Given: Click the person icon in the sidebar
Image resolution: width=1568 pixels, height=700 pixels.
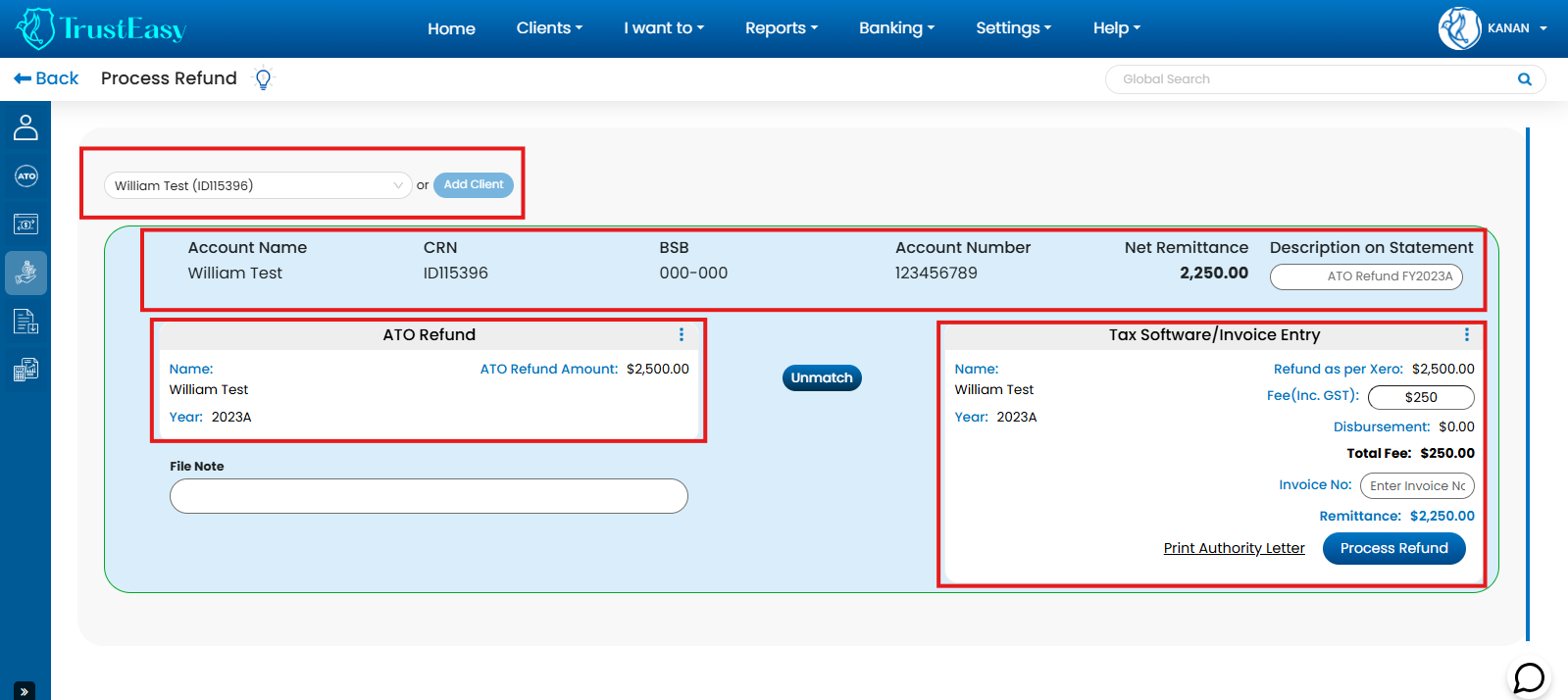Looking at the screenshot, I should pos(25,127).
